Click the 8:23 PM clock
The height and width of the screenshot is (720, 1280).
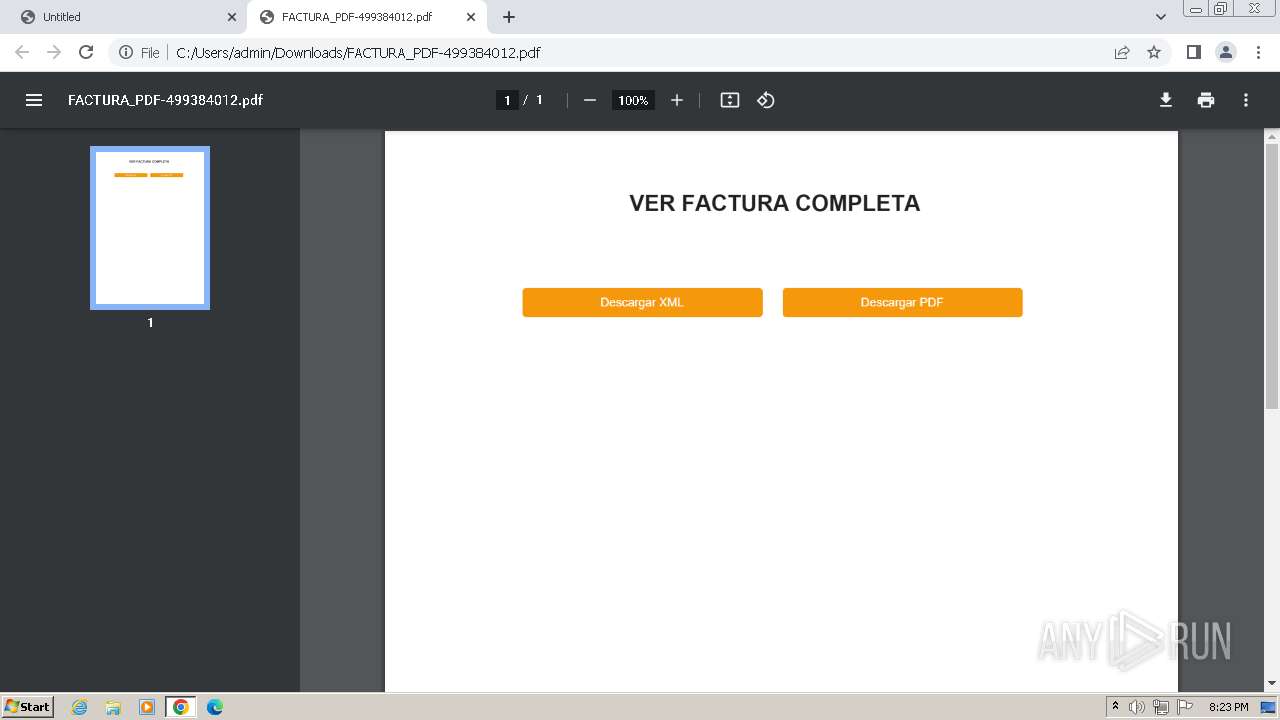pos(1228,707)
